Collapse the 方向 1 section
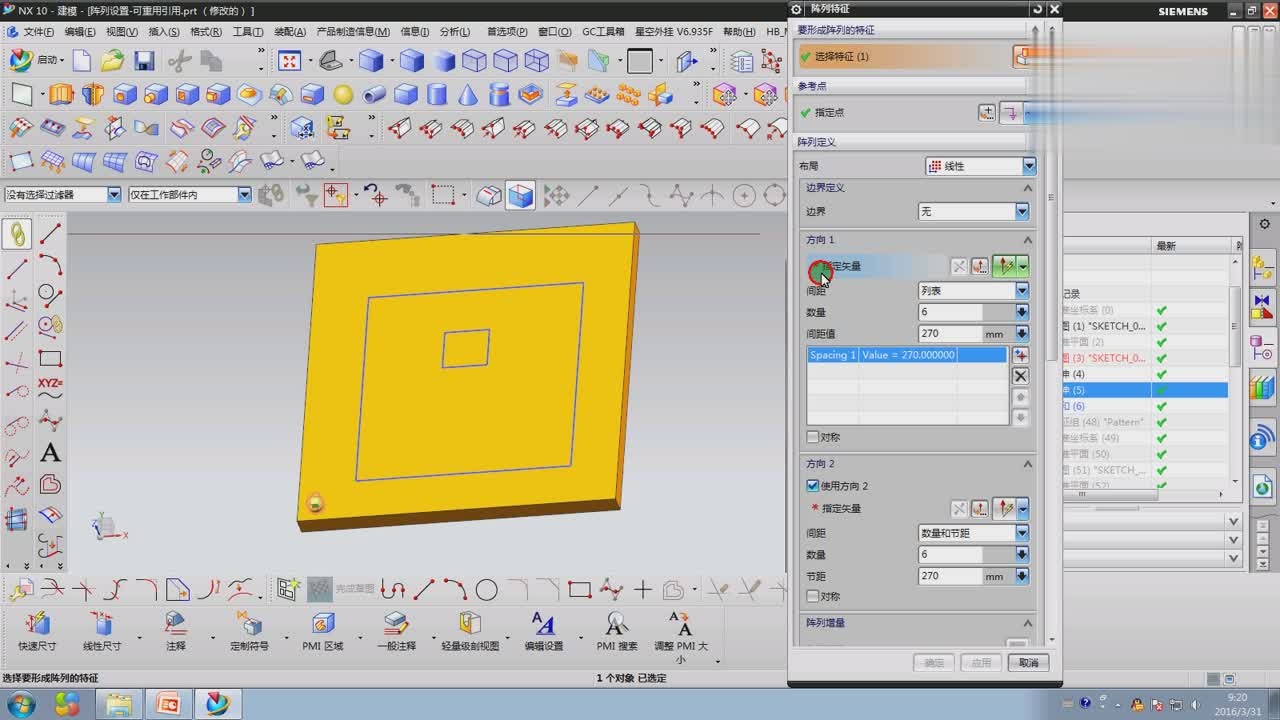 coord(1027,240)
